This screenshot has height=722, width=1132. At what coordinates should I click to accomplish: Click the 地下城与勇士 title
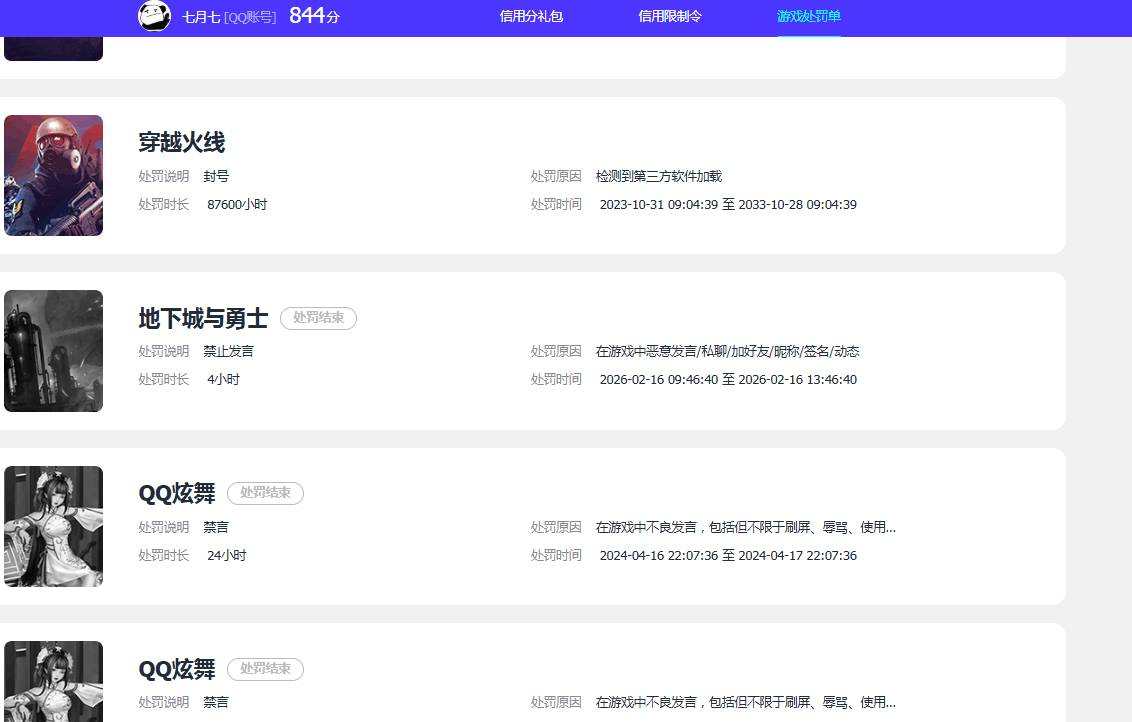coord(203,318)
